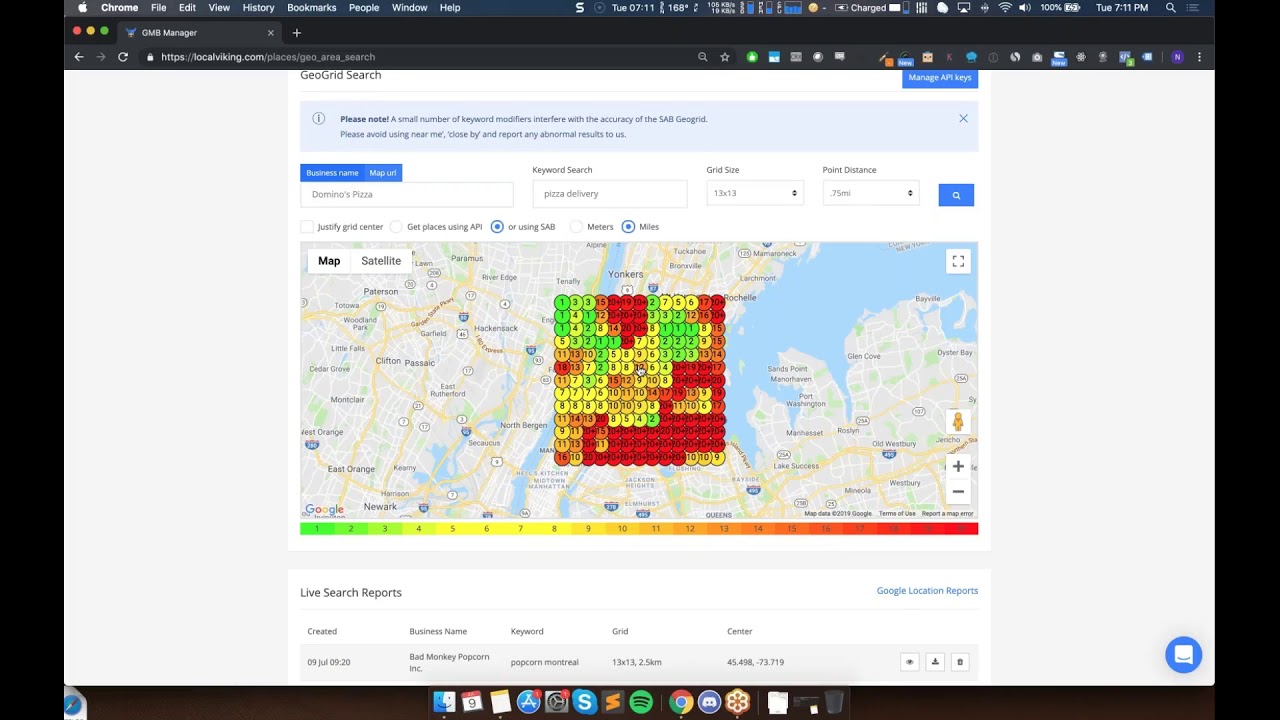
Task: Zoom in on the map with plus
Action: (958, 466)
